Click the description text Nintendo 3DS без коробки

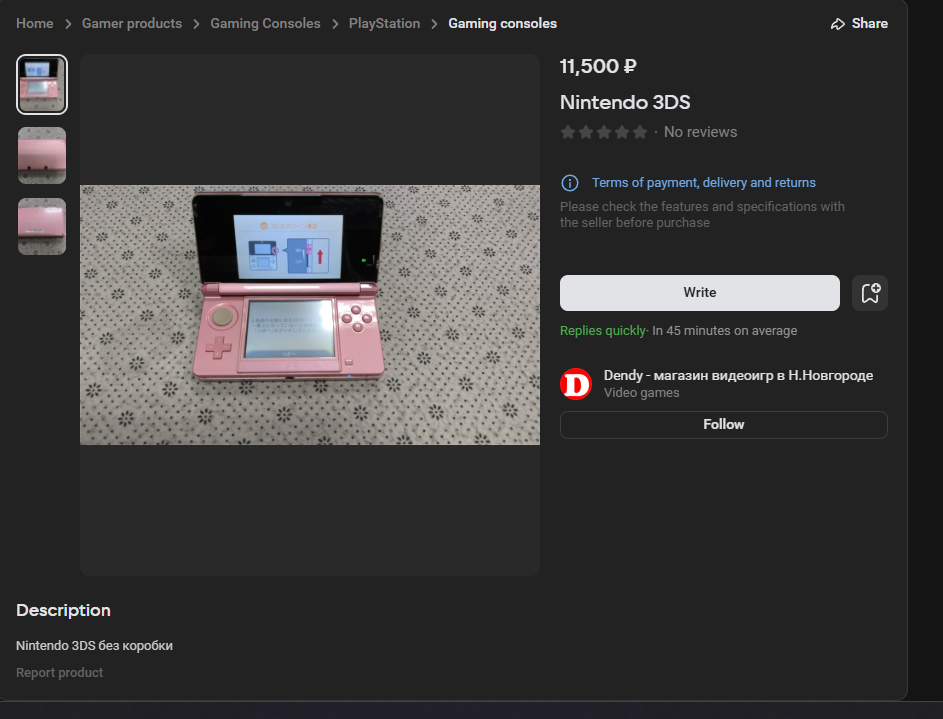click(x=94, y=646)
